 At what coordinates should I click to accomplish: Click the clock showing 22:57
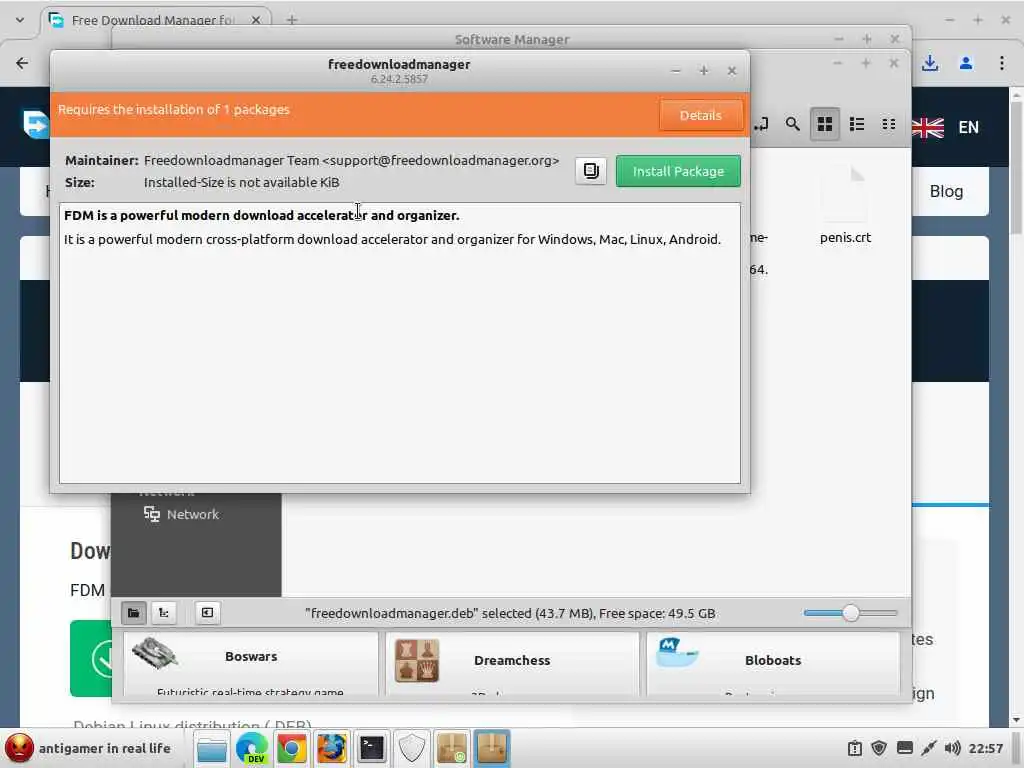click(985, 748)
